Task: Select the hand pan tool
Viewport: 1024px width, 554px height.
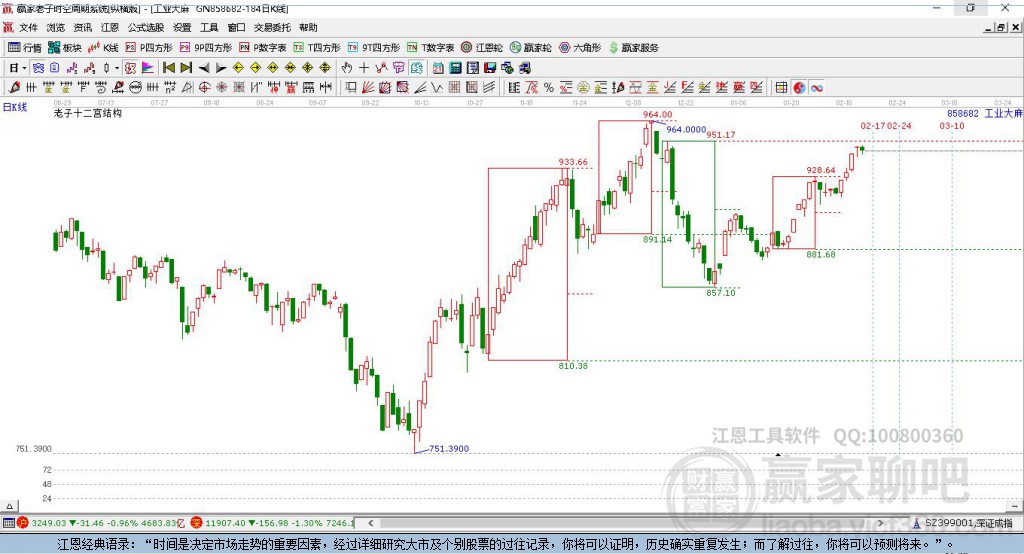Action: [347, 68]
